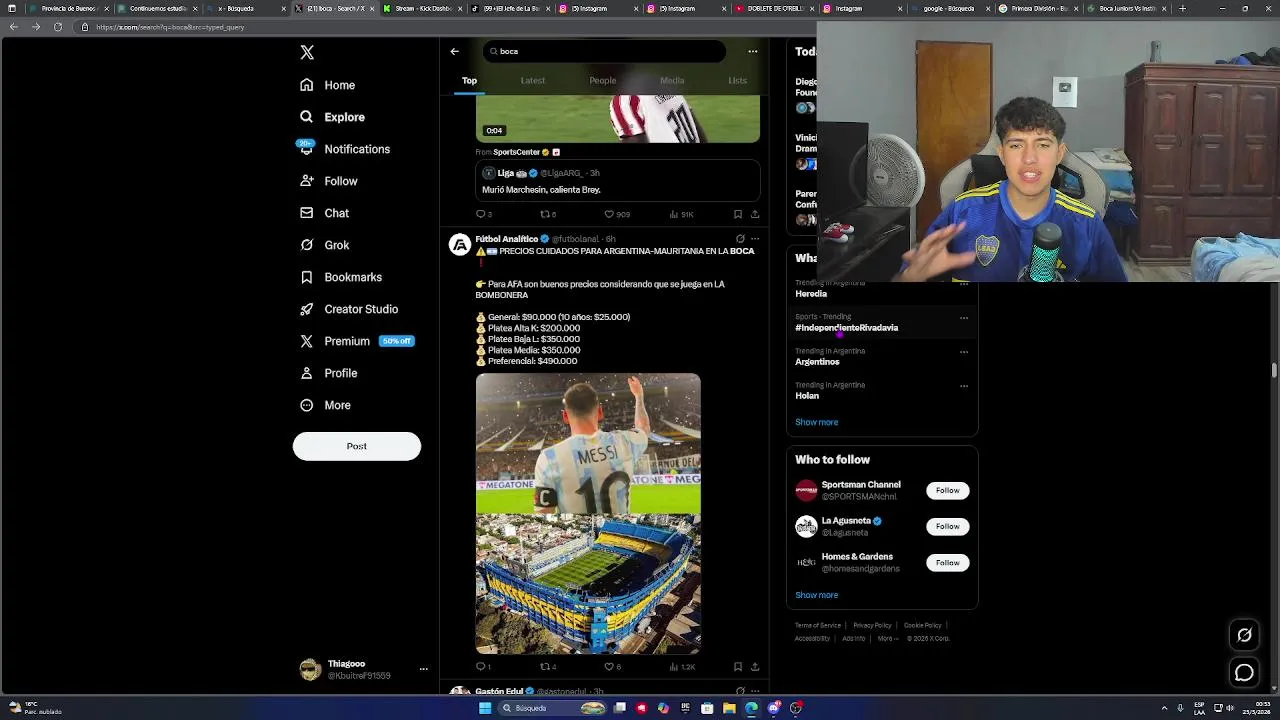
Task: Open account menu dots beside Thiagooo
Action: pos(423,669)
